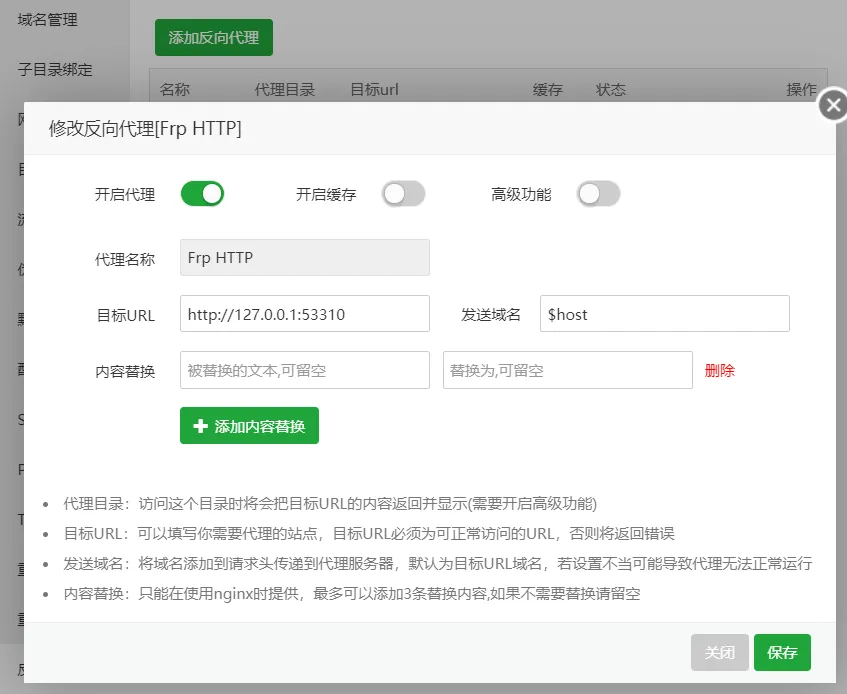Viewport: 847px width, 694px height.
Task: Disable the 开启代理 toggle
Action: (x=202, y=193)
